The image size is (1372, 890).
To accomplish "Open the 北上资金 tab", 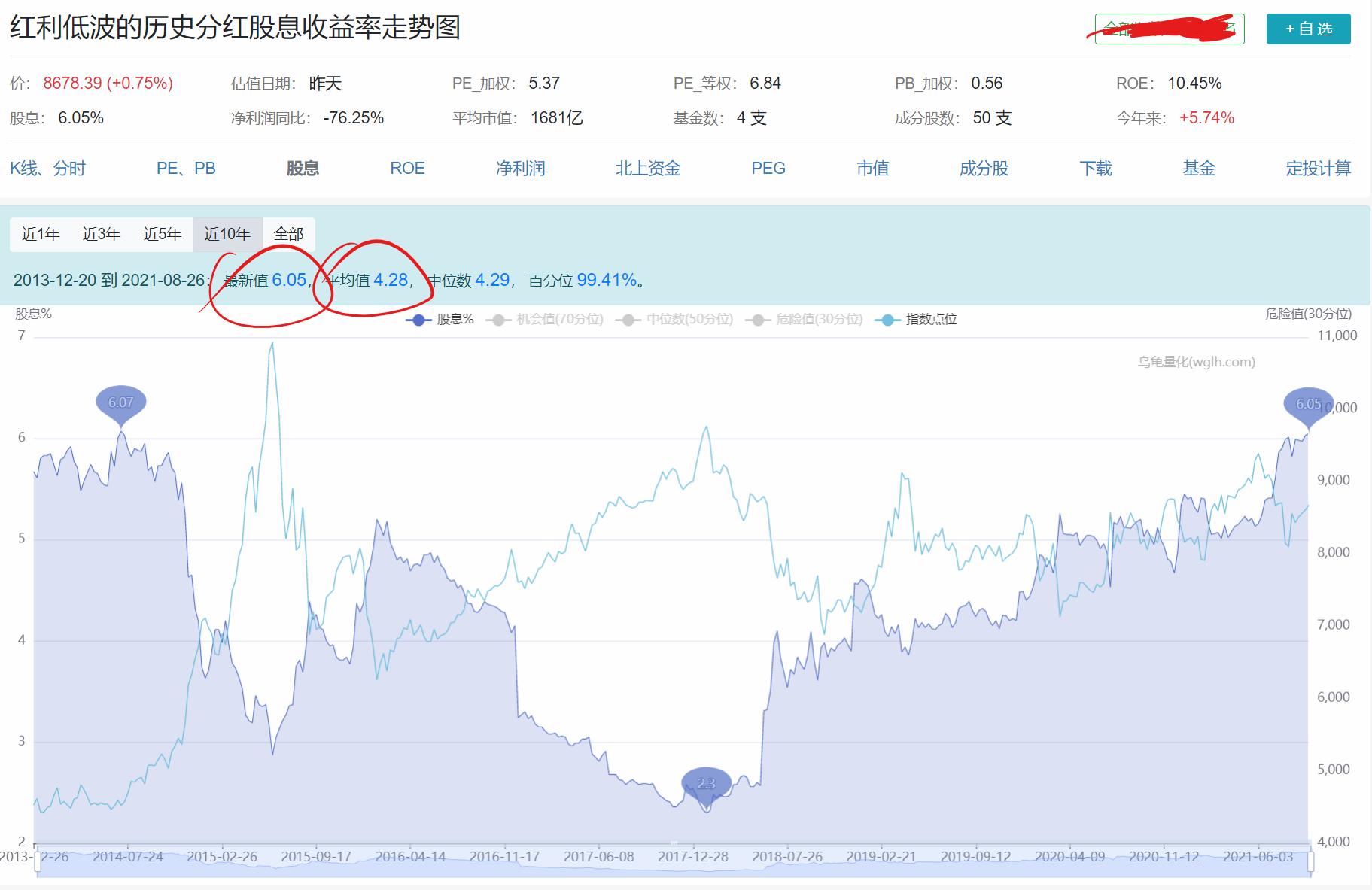I will click(x=647, y=169).
